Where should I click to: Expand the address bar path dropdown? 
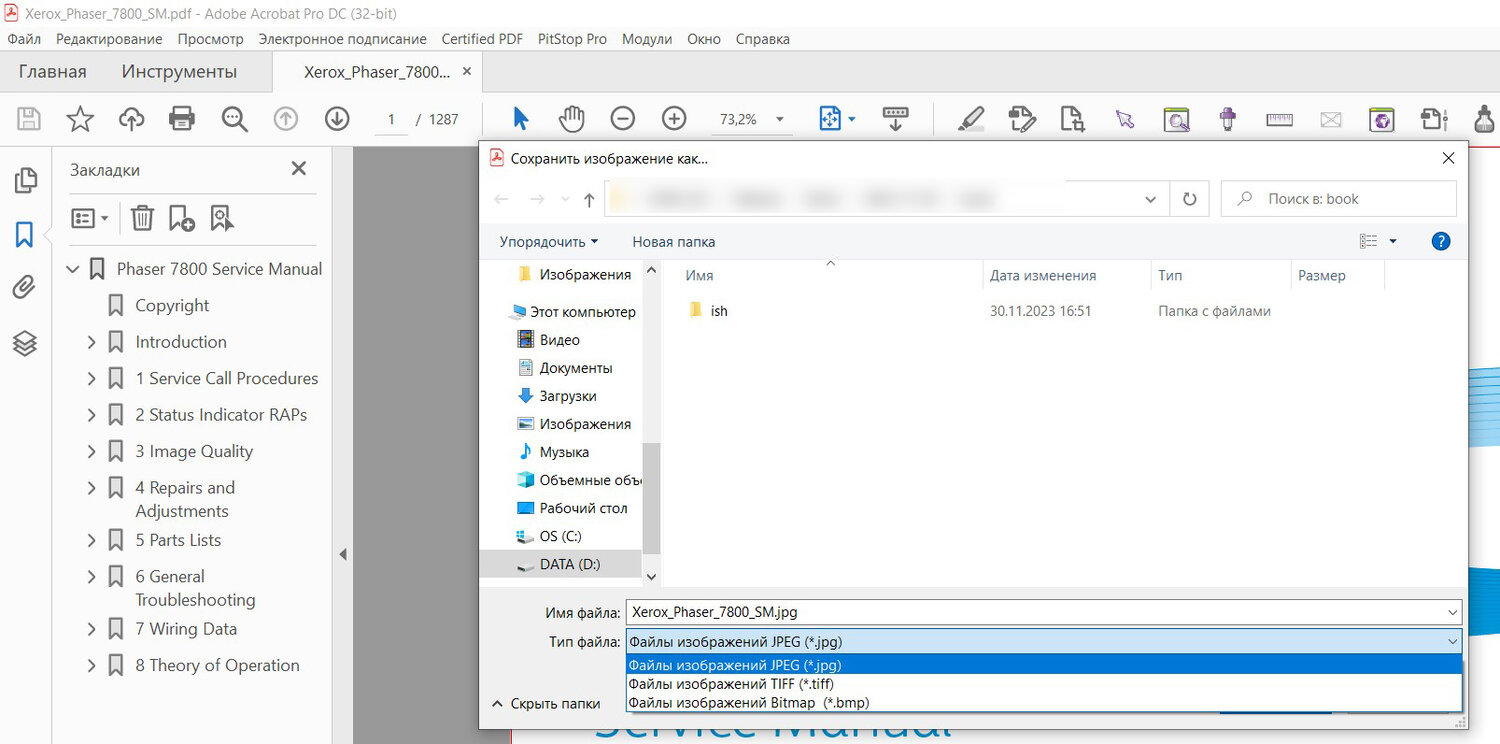point(1150,199)
